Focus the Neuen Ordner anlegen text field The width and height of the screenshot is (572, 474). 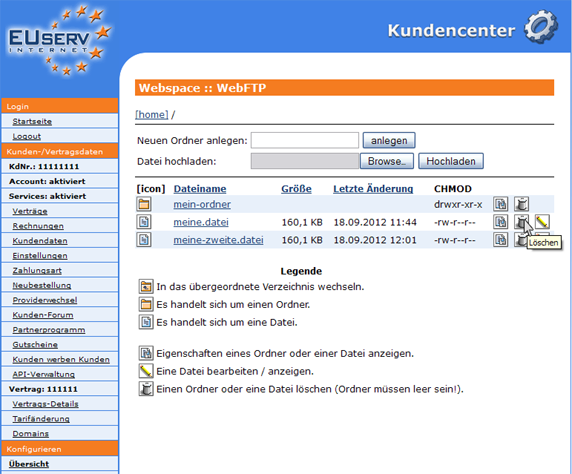point(305,140)
